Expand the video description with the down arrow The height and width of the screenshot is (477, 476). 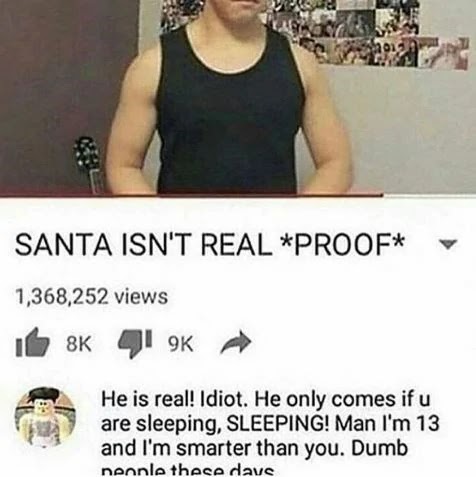coord(447,244)
